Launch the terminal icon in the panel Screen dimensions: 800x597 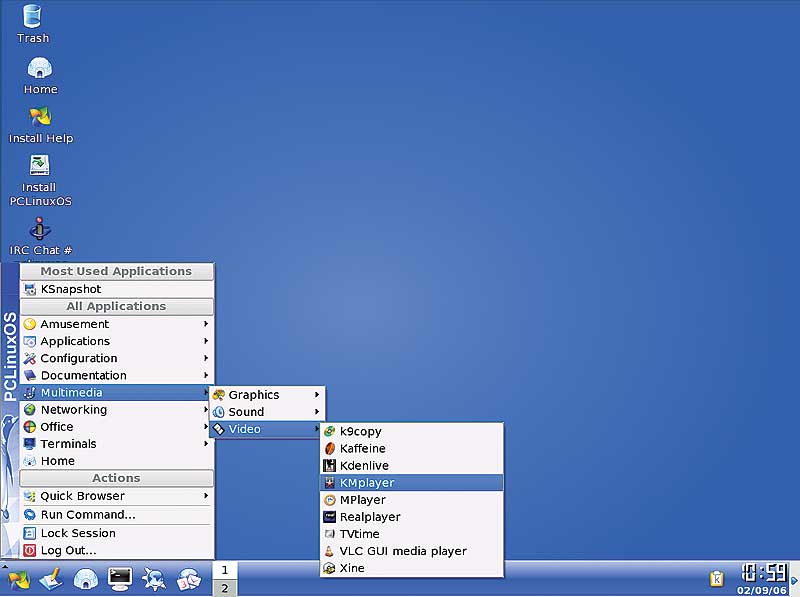coord(120,580)
